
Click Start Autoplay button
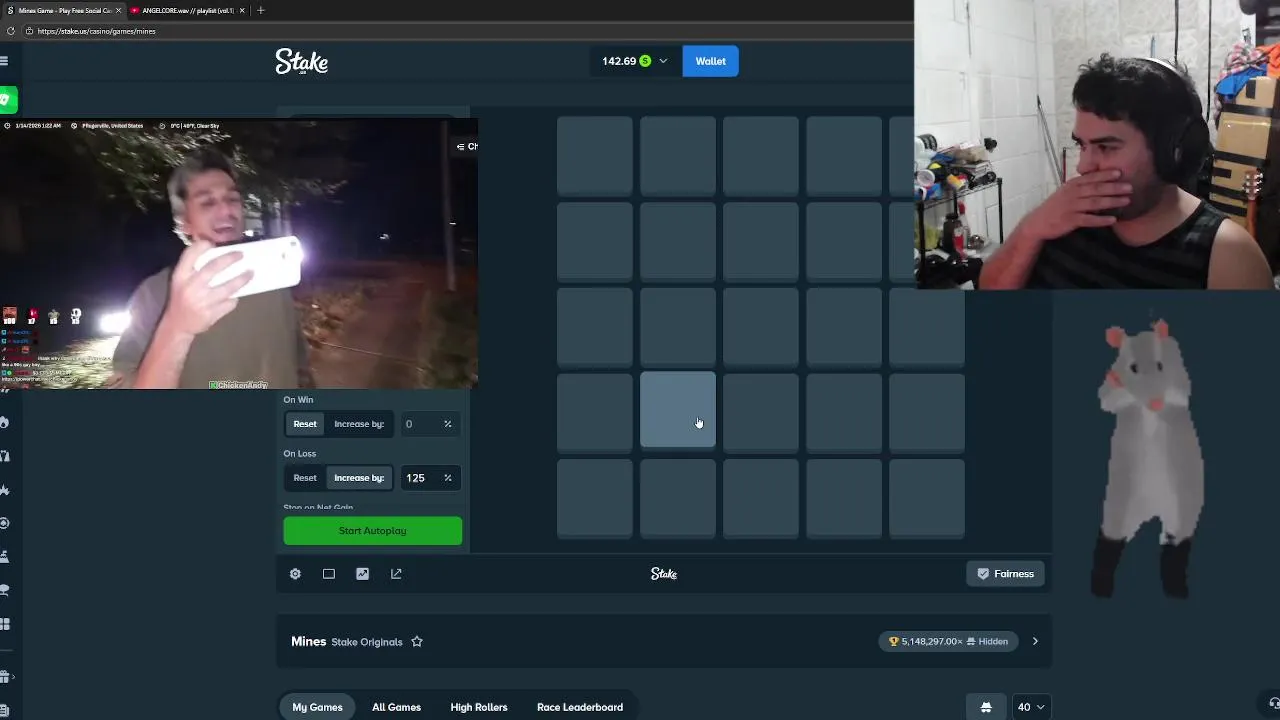click(x=373, y=531)
